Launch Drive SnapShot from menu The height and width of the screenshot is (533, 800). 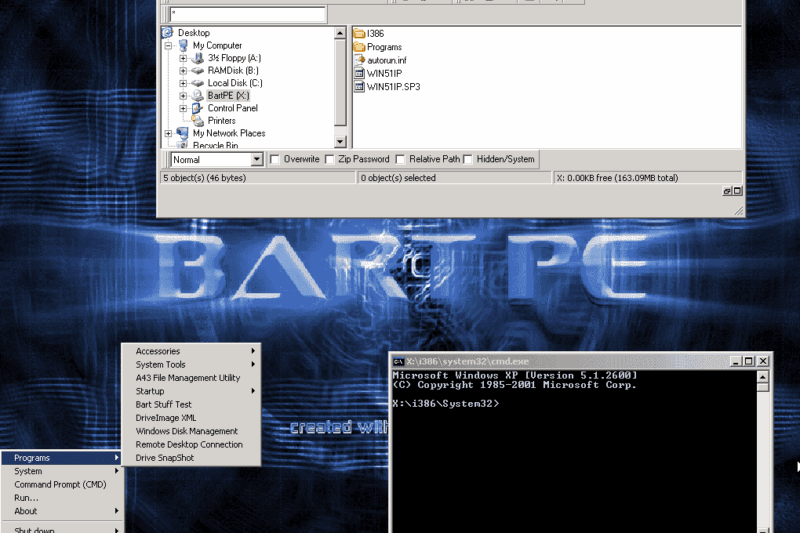pos(191,458)
